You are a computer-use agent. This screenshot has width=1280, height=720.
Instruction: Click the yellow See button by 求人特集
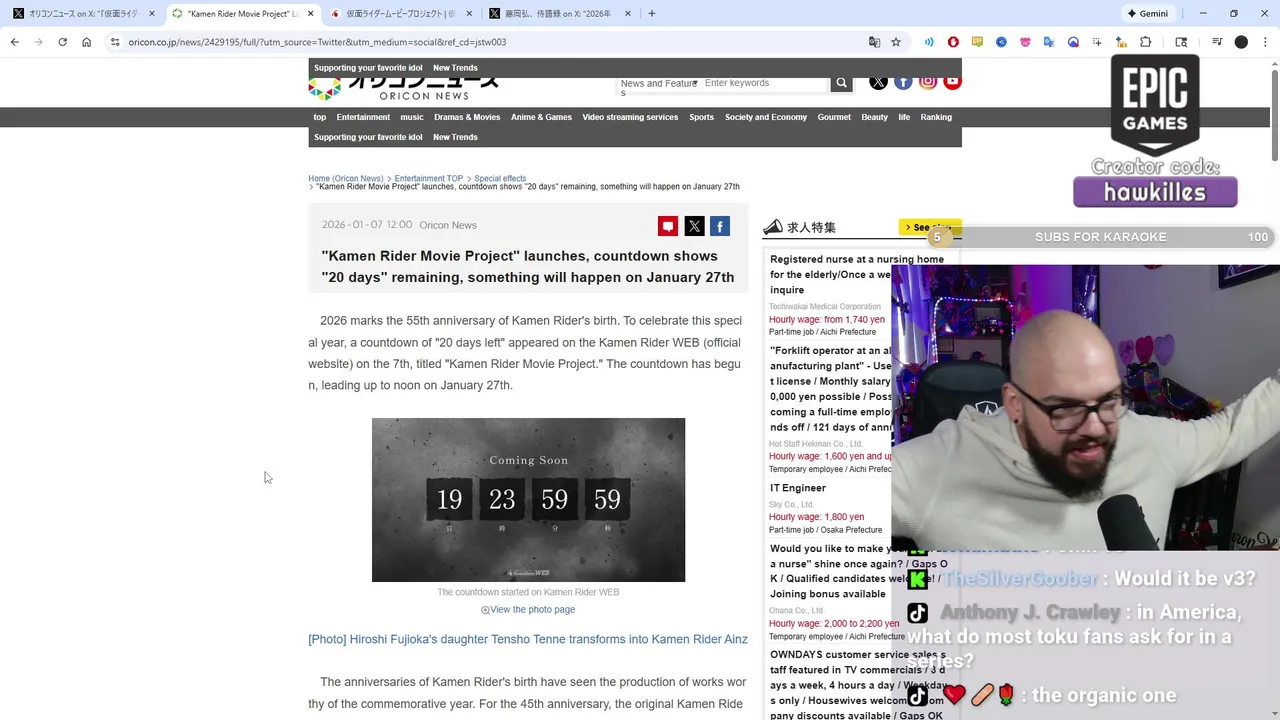[x=928, y=227]
